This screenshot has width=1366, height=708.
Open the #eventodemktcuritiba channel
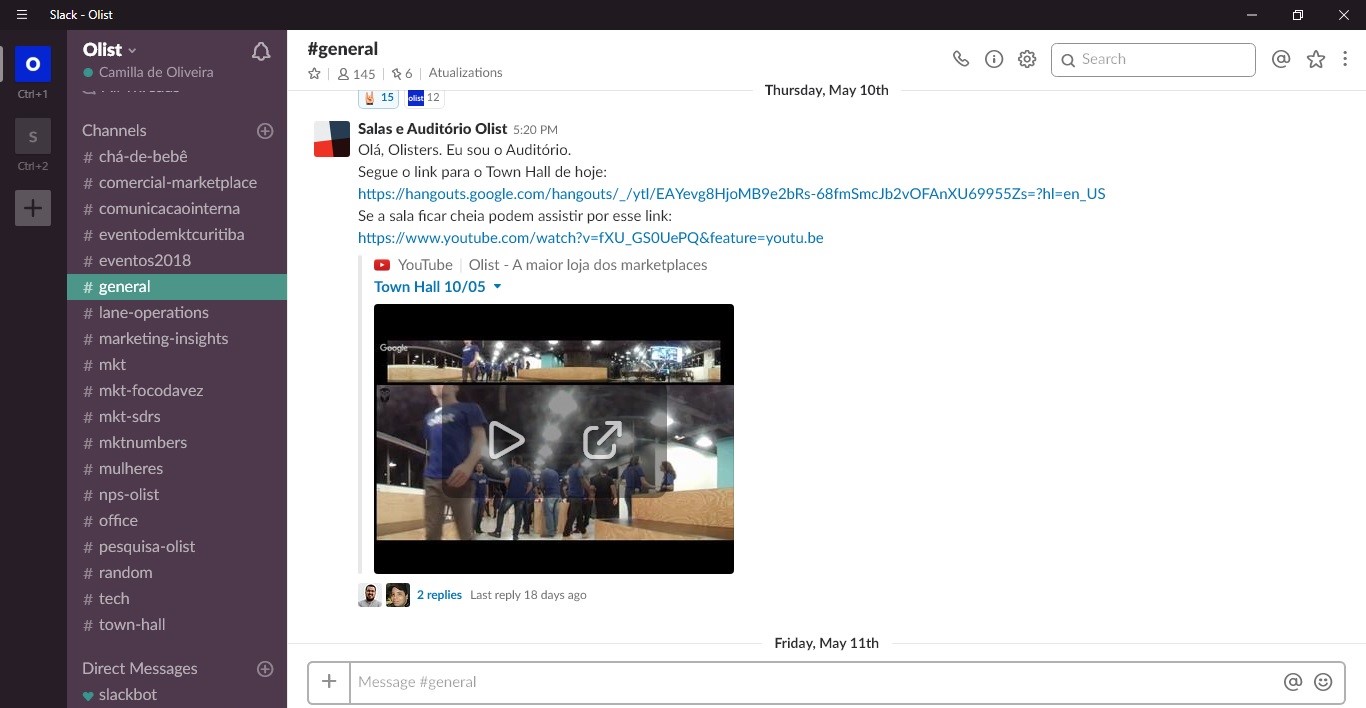click(x=177, y=235)
